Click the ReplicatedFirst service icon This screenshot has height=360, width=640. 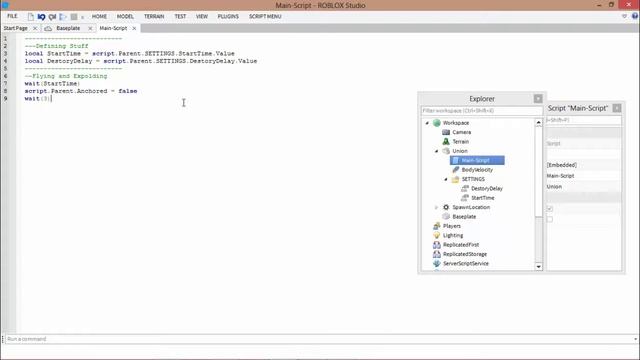(437, 245)
